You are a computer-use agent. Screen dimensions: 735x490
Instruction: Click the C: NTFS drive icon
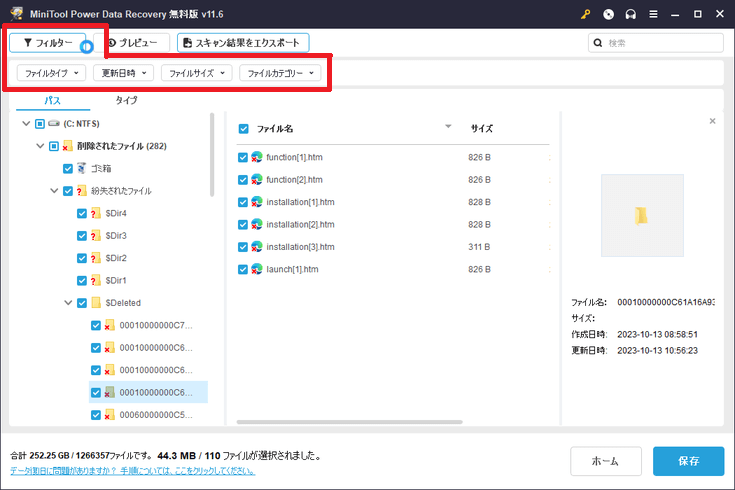click(x=53, y=123)
